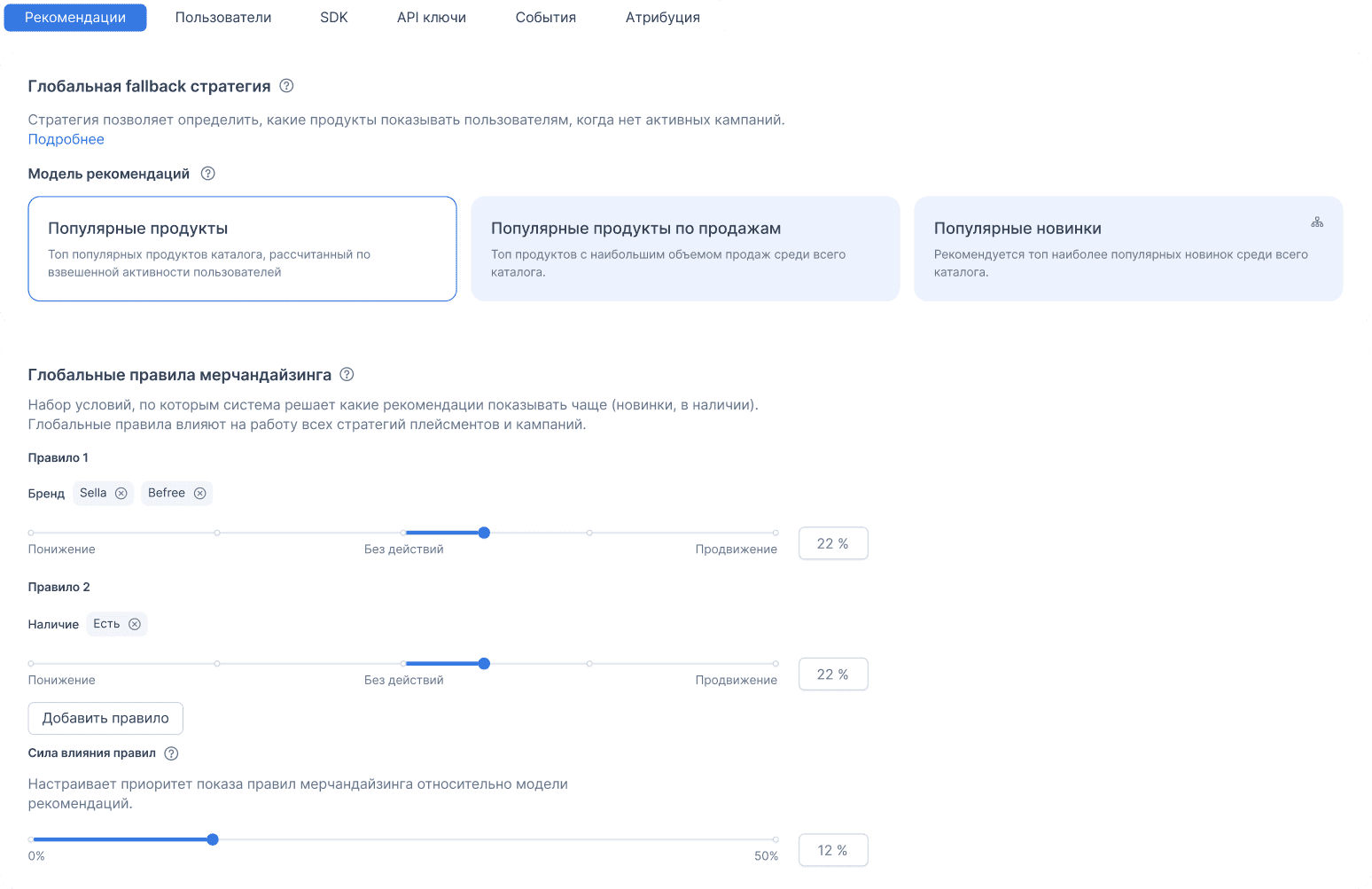The image size is (1372, 889).
Task: Click the Сила влияния правил slider handle
Action: click(x=213, y=839)
